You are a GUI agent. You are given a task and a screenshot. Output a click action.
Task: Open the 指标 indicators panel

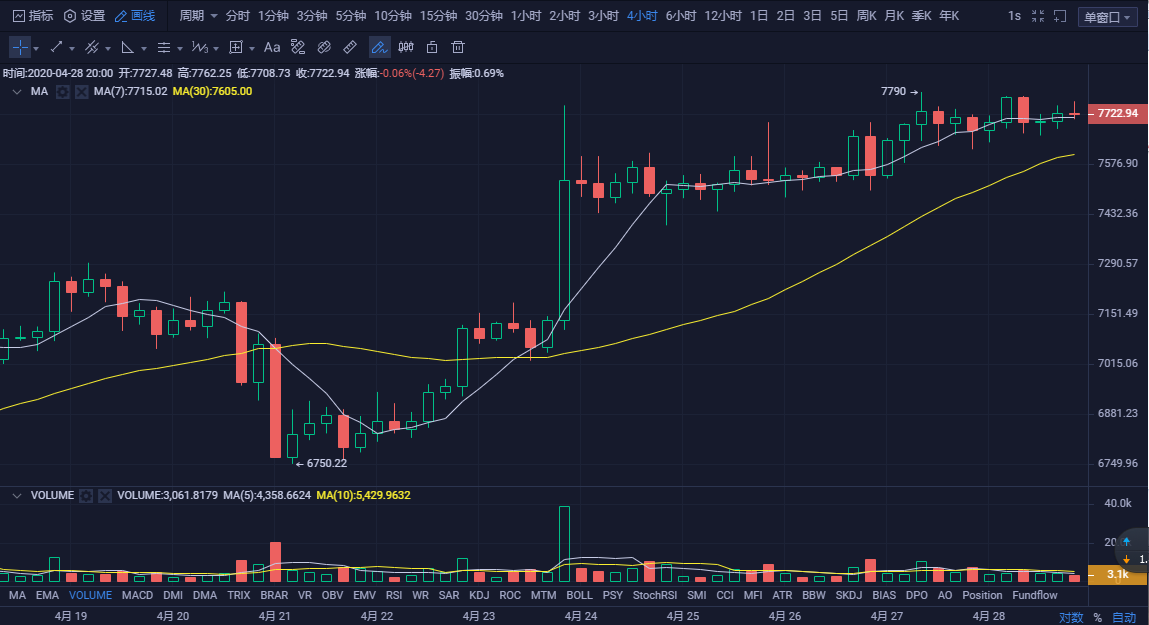point(33,15)
